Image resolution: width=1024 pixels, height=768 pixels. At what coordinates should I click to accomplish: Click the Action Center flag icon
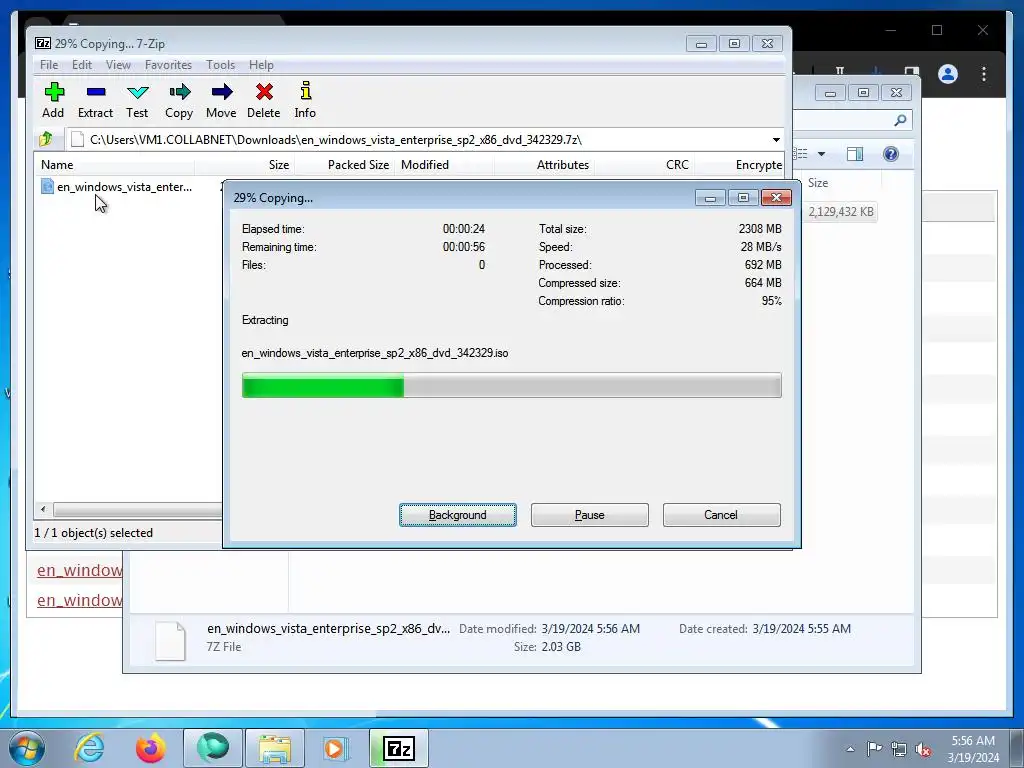tap(874, 748)
